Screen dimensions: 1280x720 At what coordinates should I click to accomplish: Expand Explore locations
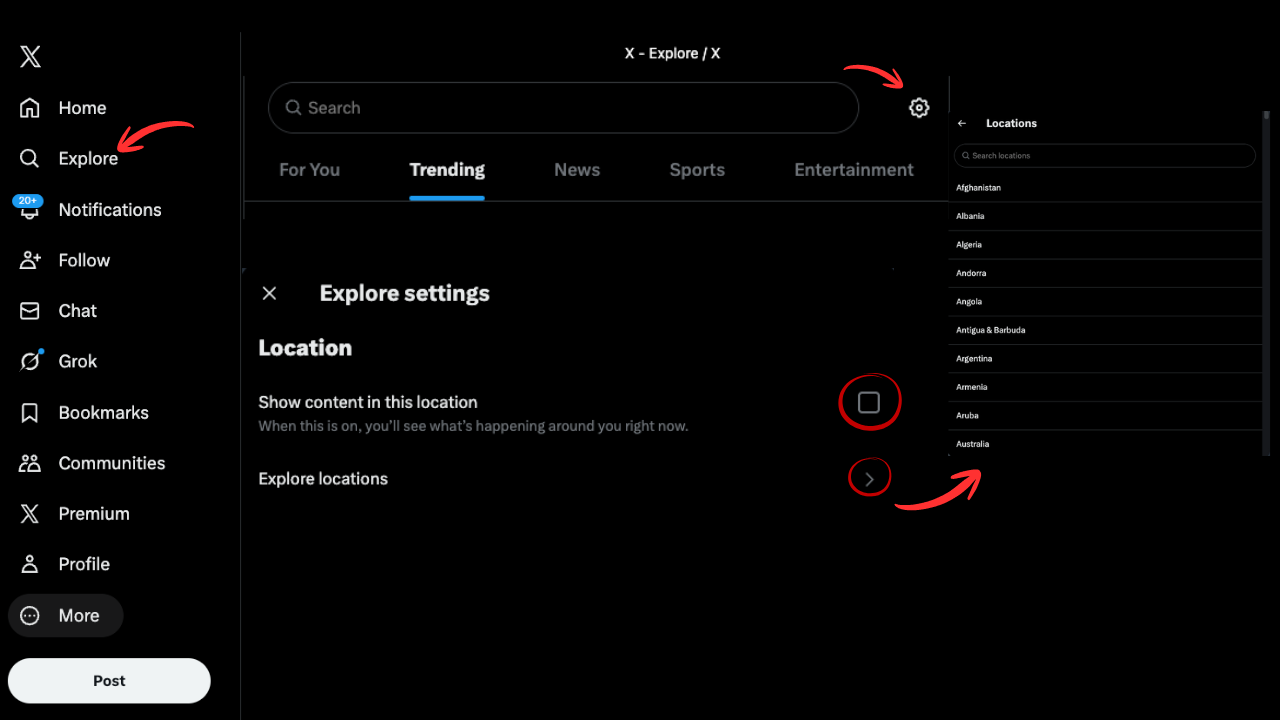(x=869, y=477)
